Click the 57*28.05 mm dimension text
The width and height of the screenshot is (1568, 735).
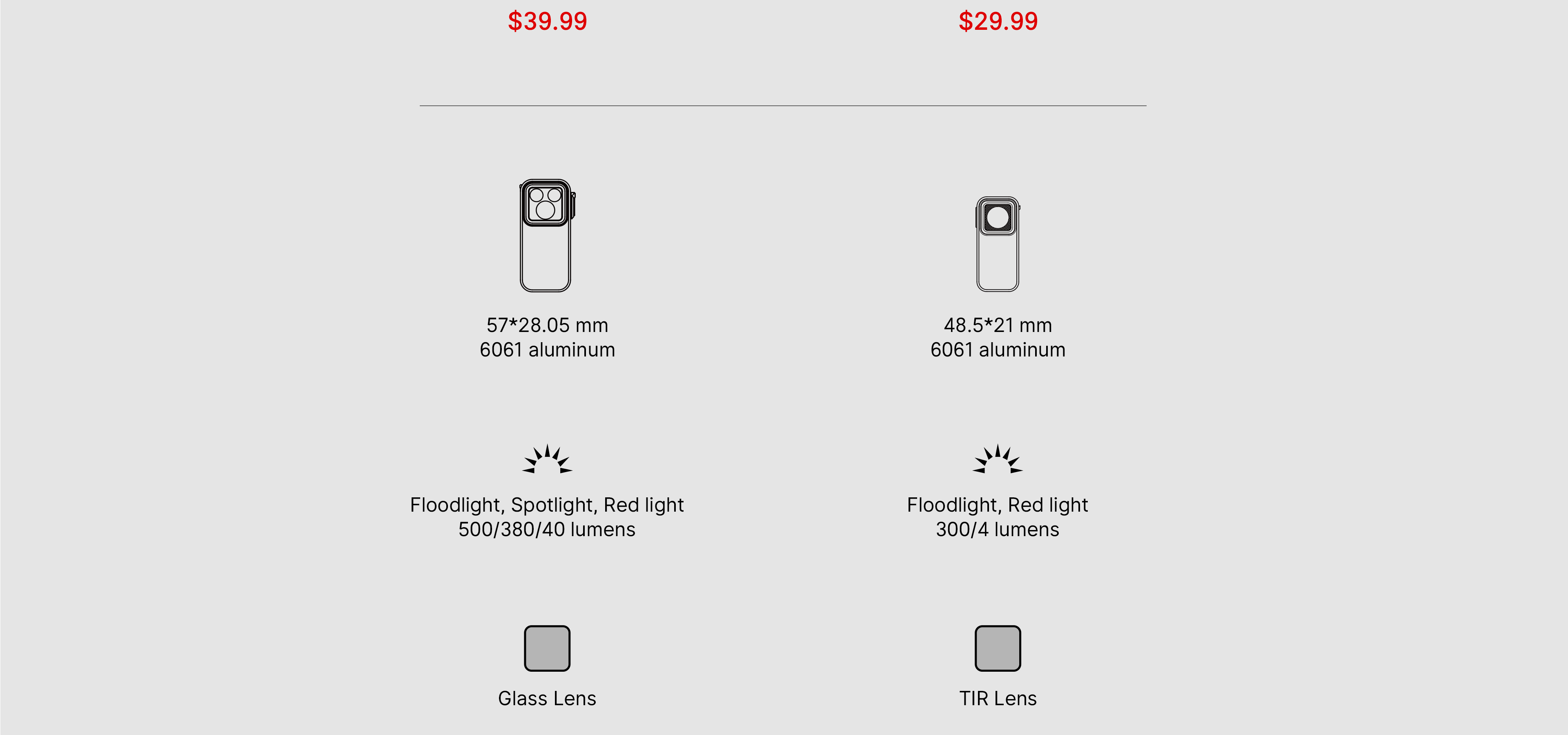(x=547, y=325)
